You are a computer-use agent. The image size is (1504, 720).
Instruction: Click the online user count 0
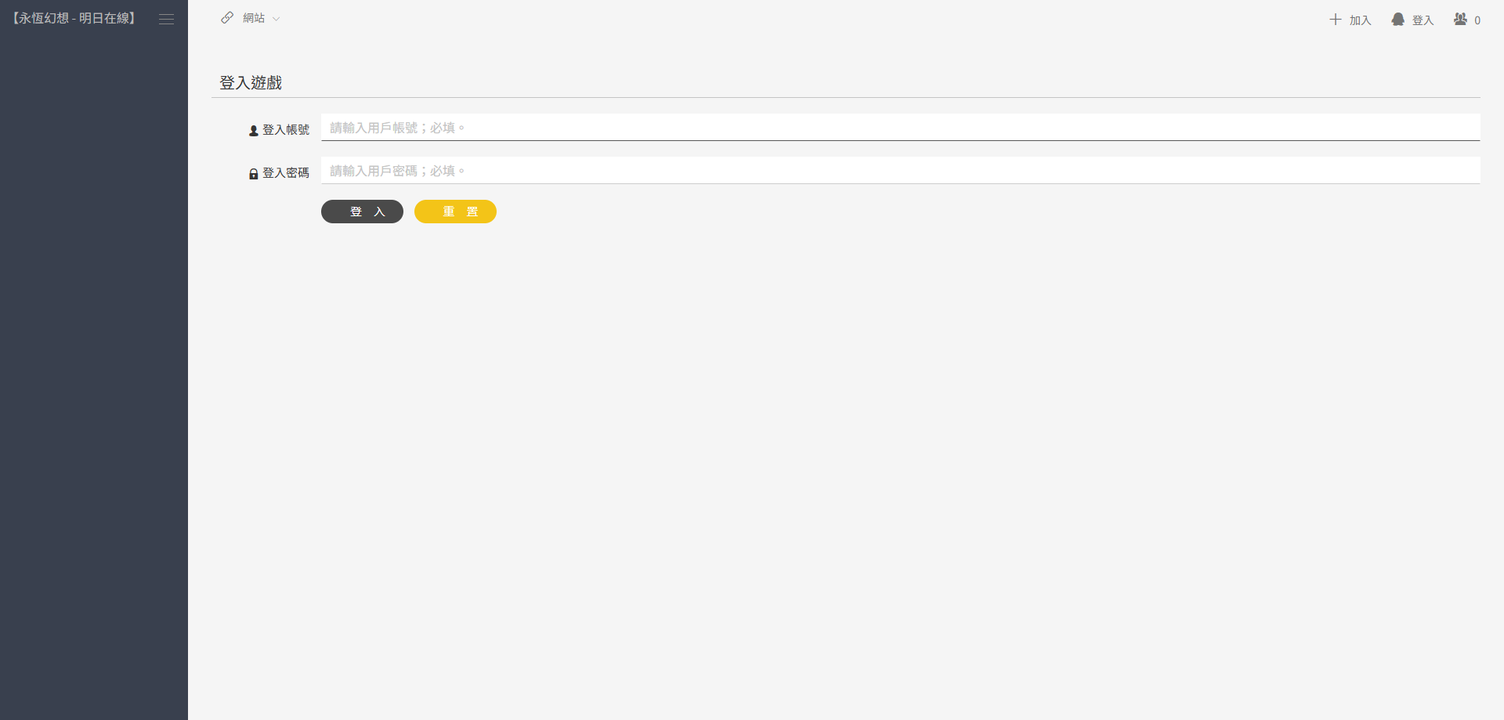[x=1477, y=20]
